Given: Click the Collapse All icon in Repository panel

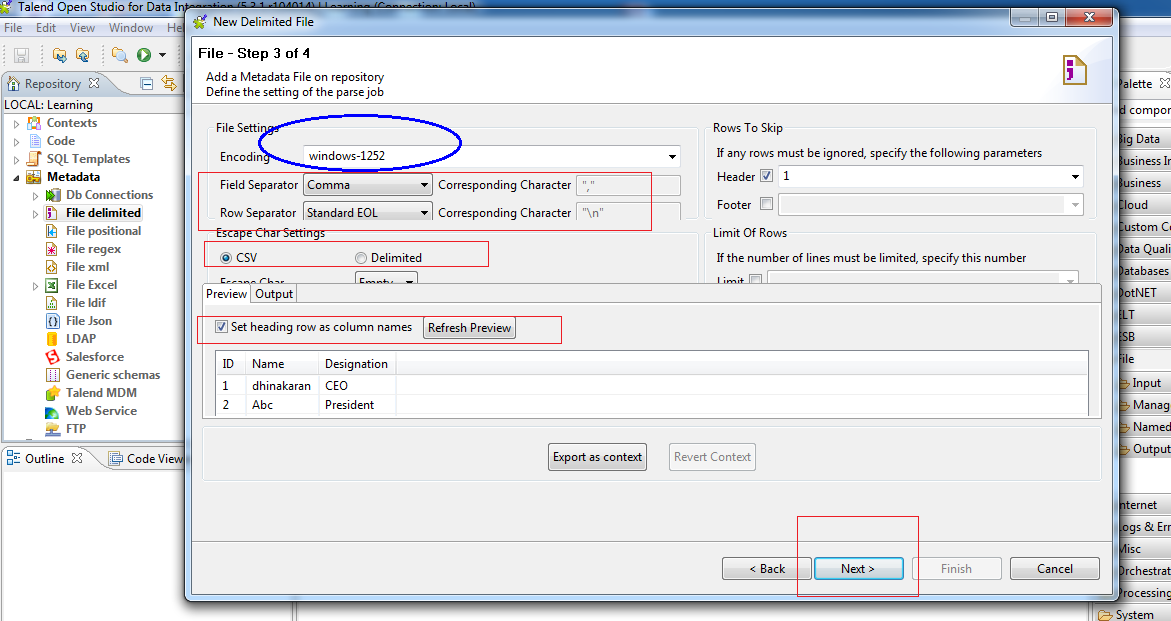Looking at the screenshot, I should pyautogui.click(x=147, y=84).
